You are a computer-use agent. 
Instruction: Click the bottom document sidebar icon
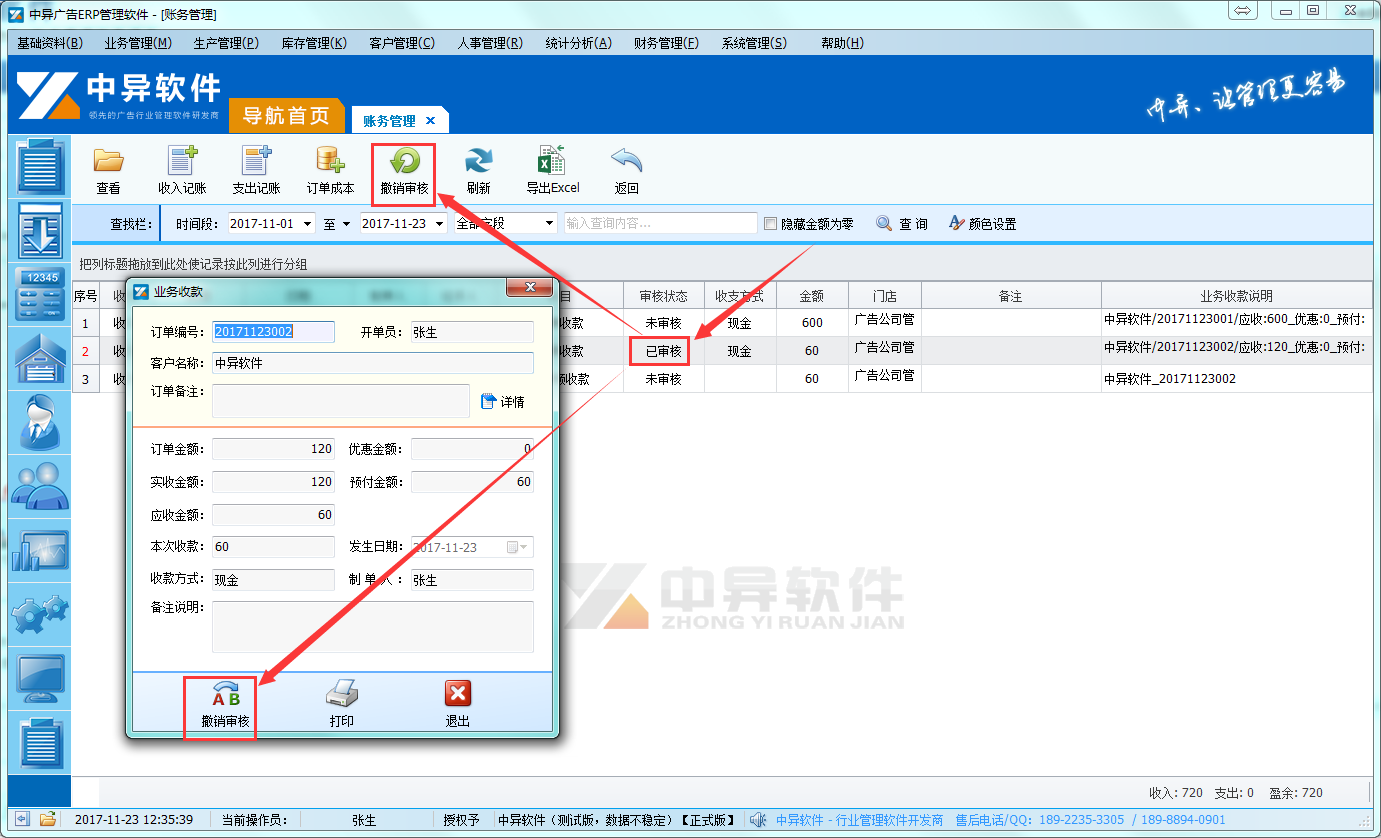click(41, 743)
